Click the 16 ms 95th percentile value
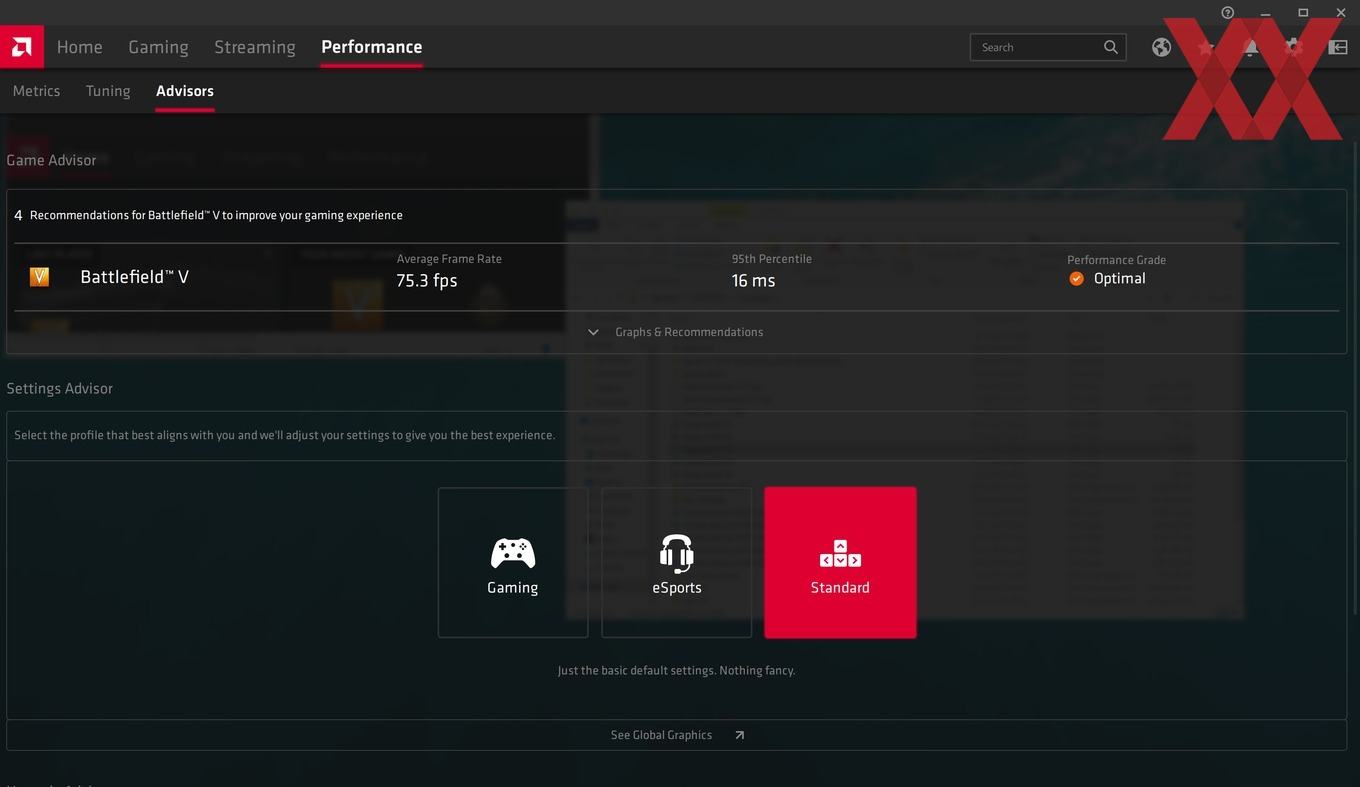This screenshot has height=787, width=1360. (x=753, y=281)
